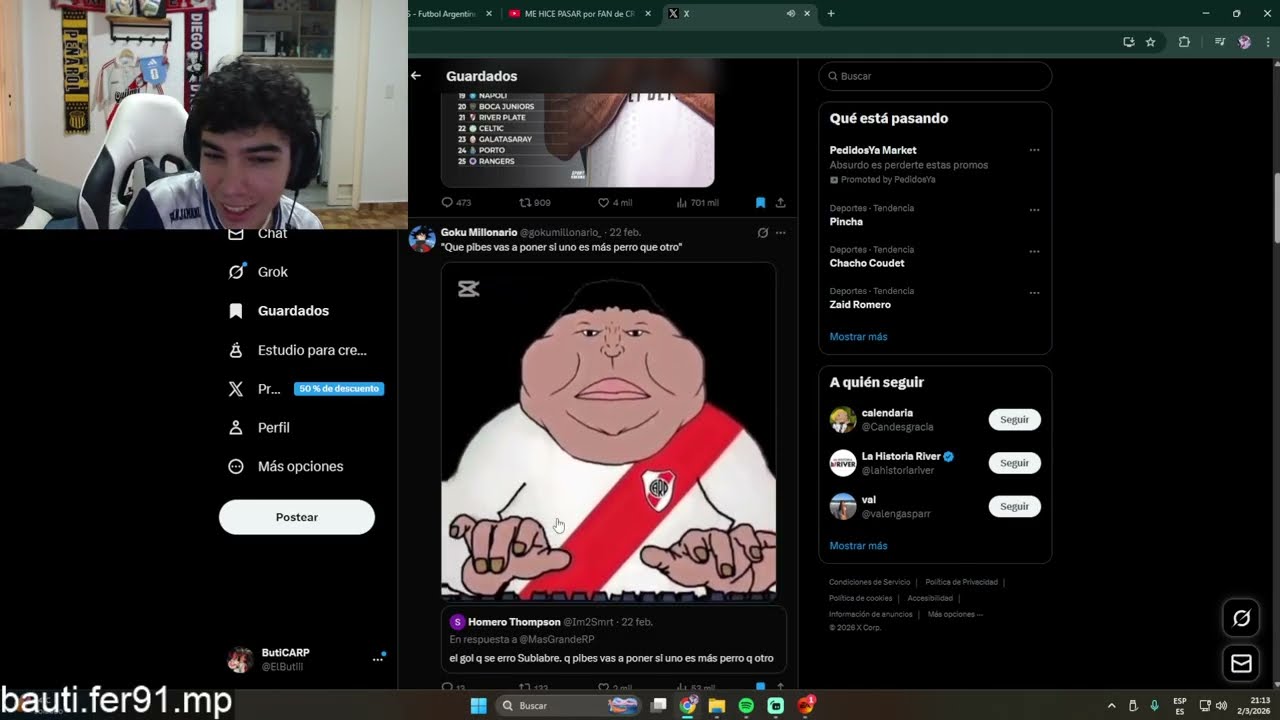Open the quoted Homero Thompson tweet
This screenshot has width=1280, height=720.
point(613,640)
